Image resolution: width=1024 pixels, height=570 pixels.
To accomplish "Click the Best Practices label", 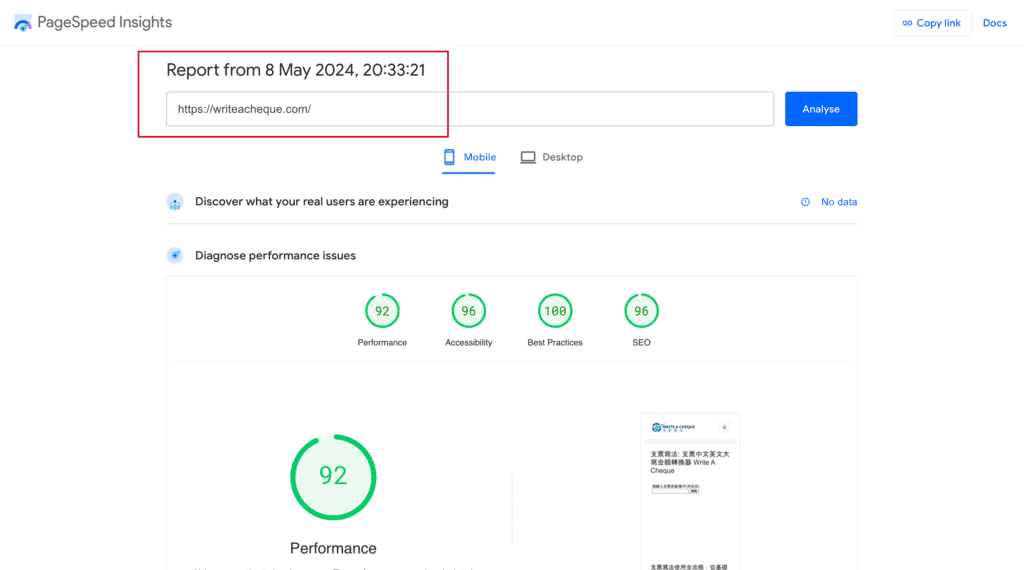I will point(555,342).
